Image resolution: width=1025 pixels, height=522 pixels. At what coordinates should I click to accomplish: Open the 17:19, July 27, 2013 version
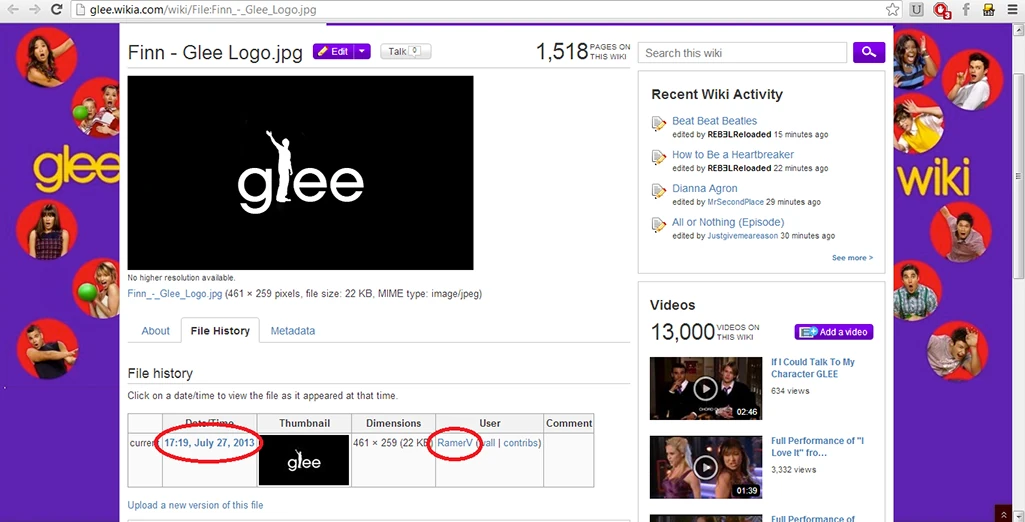(x=209, y=443)
